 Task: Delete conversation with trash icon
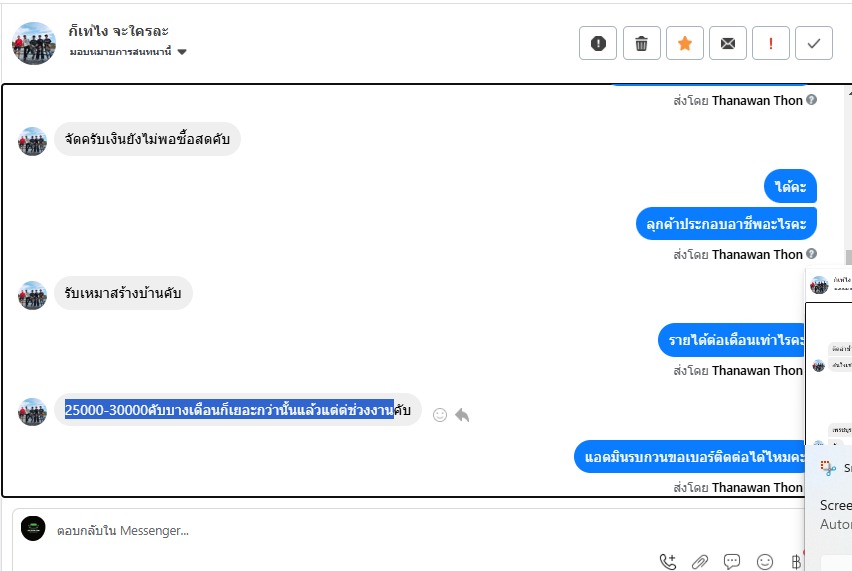(641, 43)
